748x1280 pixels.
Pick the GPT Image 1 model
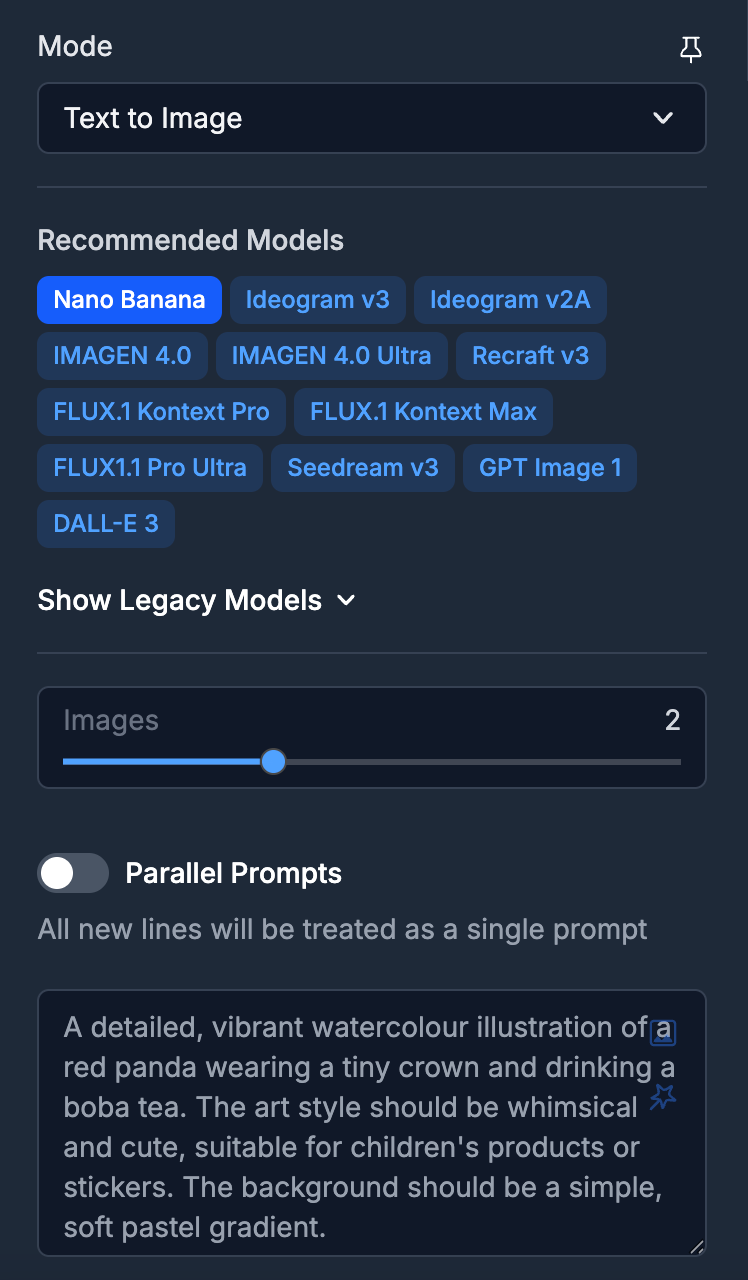pos(549,468)
